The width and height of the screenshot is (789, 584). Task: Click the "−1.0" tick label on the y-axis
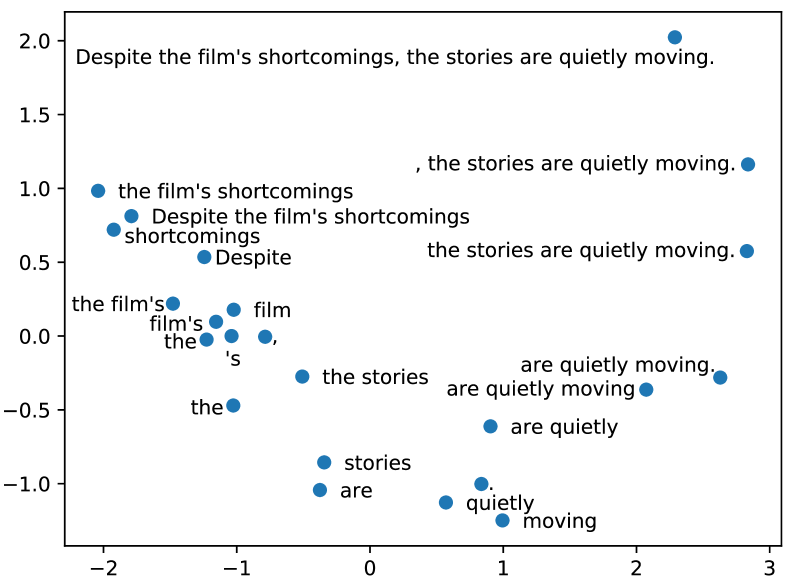30,484
